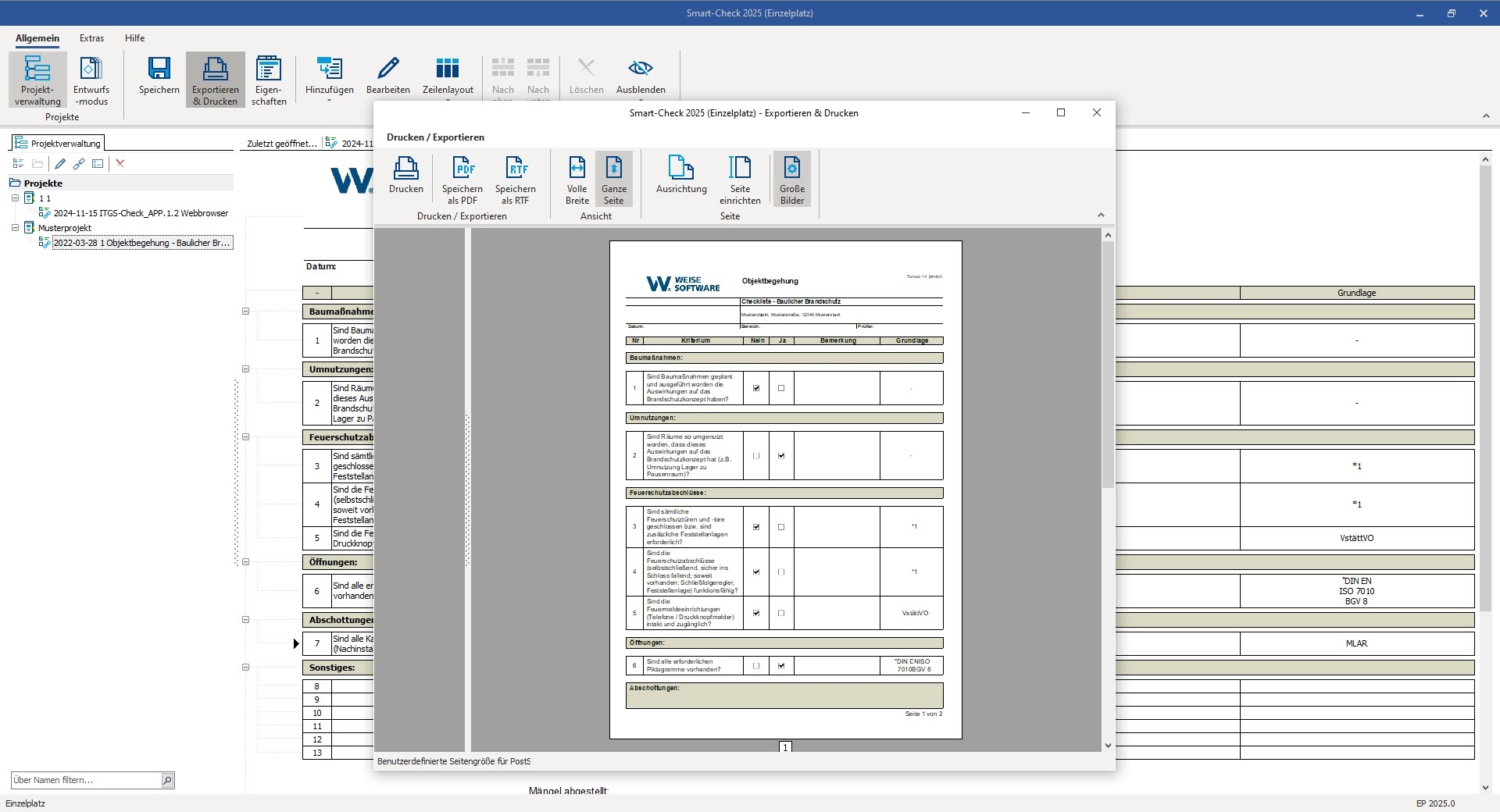Click the chain link icon in project toolbar
The image size is (1500, 812).
pos(79,164)
